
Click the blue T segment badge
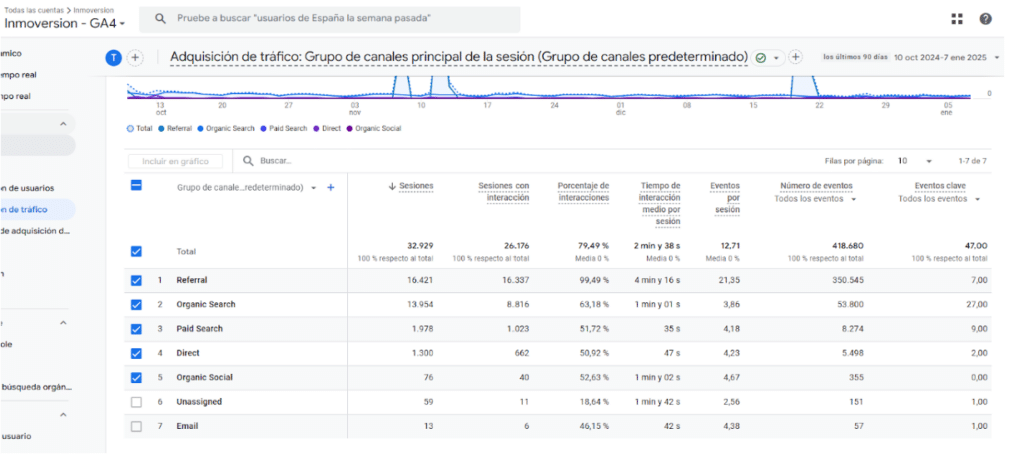pyautogui.click(x=113, y=58)
